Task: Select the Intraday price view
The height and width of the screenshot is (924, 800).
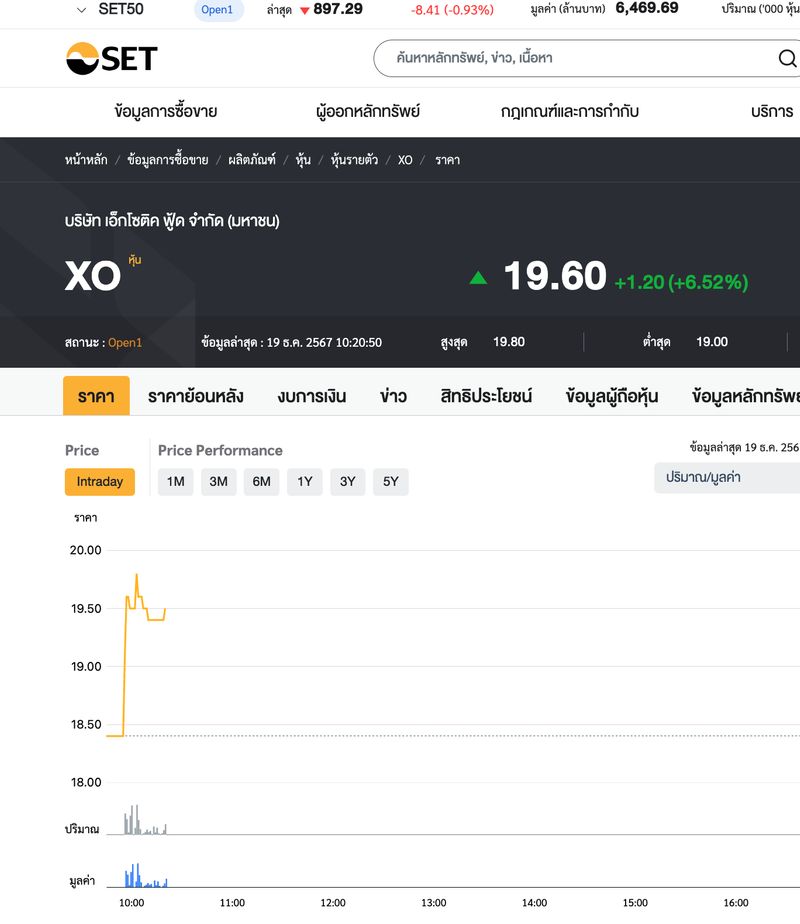Action: tap(100, 482)
